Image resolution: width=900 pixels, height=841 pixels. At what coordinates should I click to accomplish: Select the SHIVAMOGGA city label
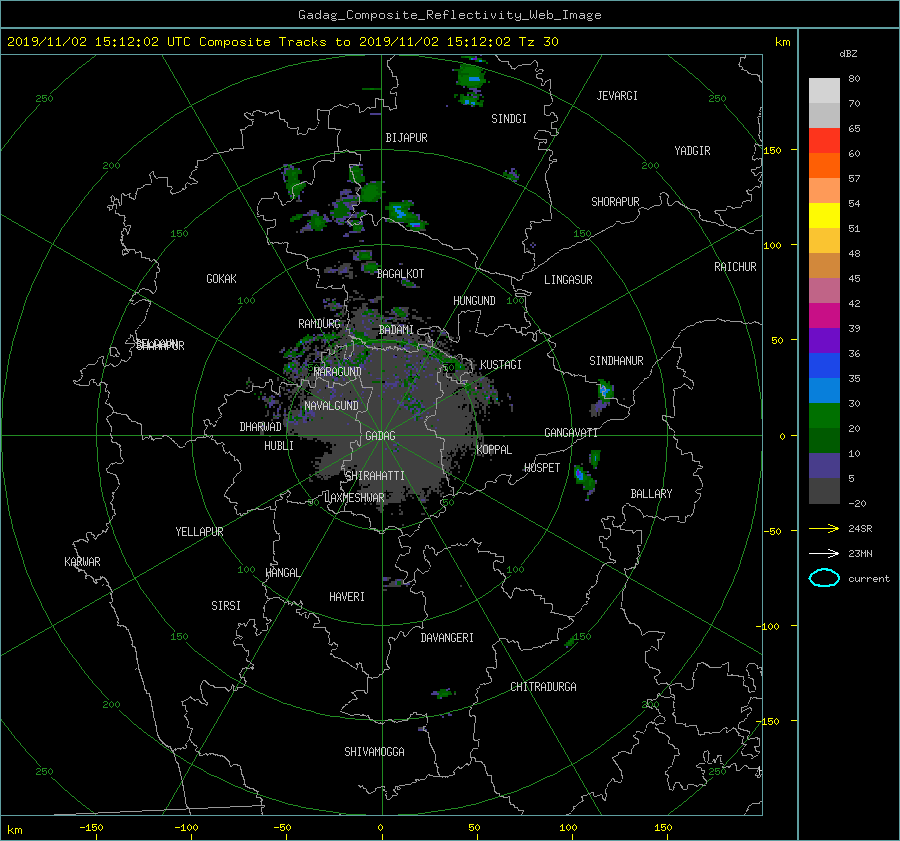pos(374,752)
